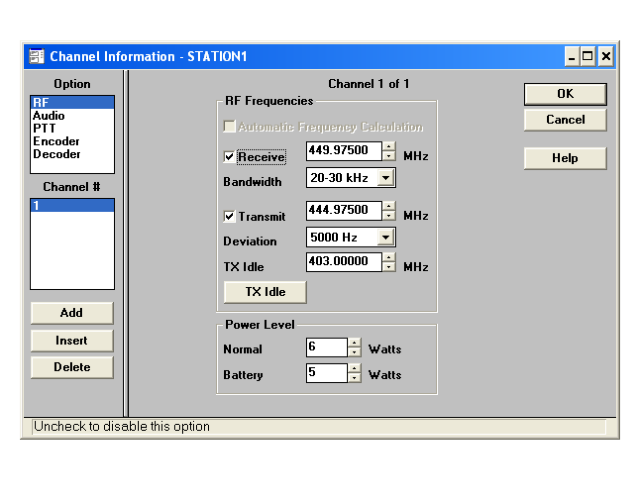
Task: Open the Bandwidth 20-30 kHz dropdown
Action: [386, 178]
